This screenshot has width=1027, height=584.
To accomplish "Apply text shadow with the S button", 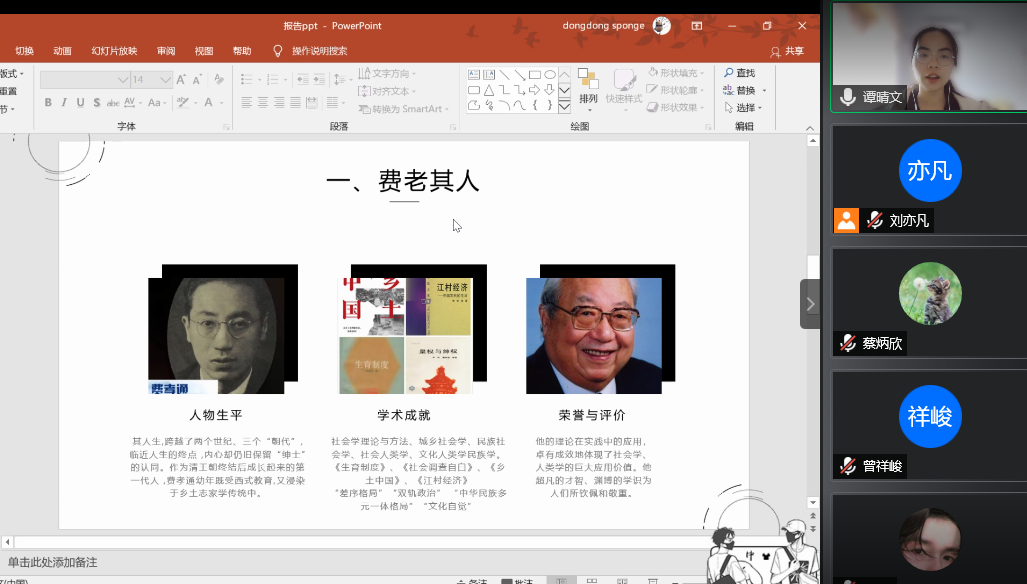I will (97, 103).
